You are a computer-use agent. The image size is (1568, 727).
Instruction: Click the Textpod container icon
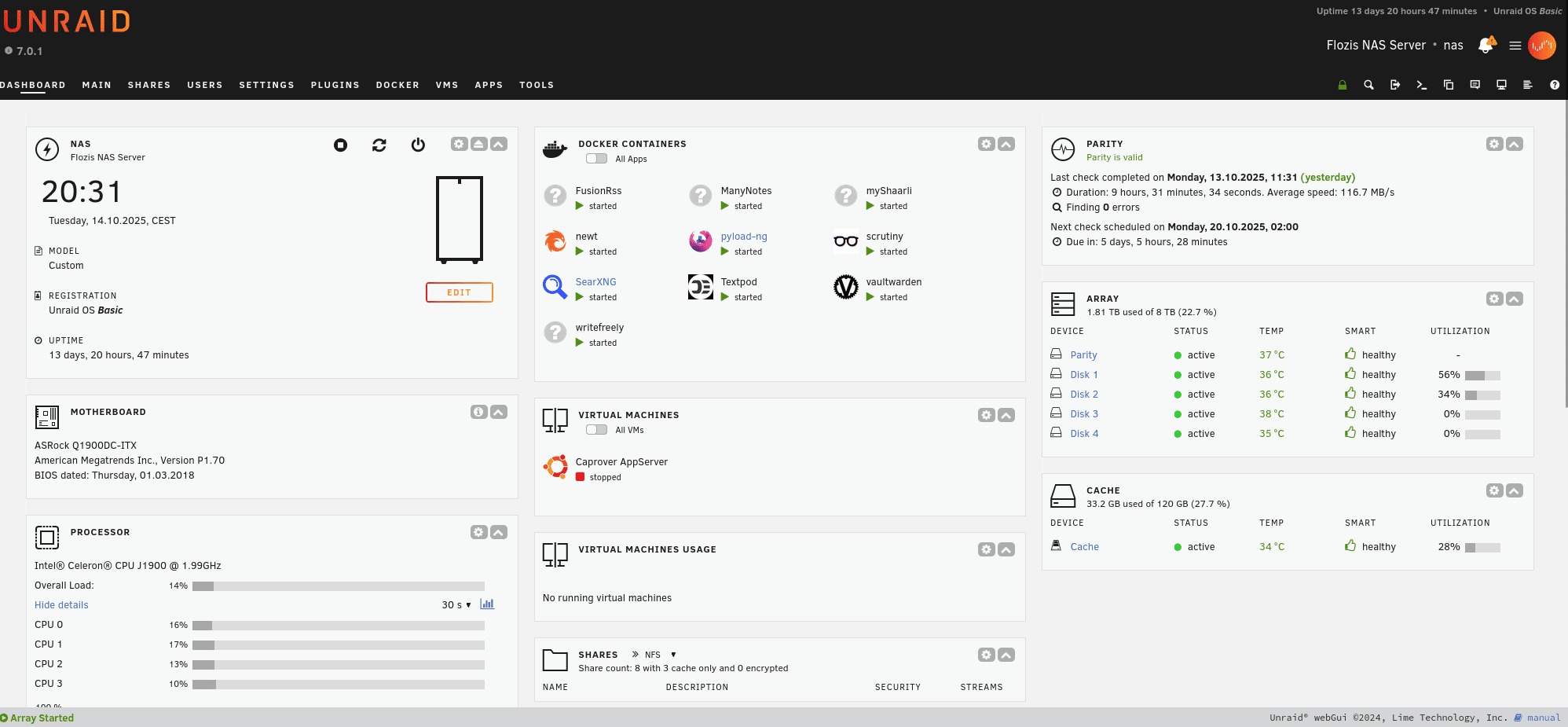tap(701, 287)
